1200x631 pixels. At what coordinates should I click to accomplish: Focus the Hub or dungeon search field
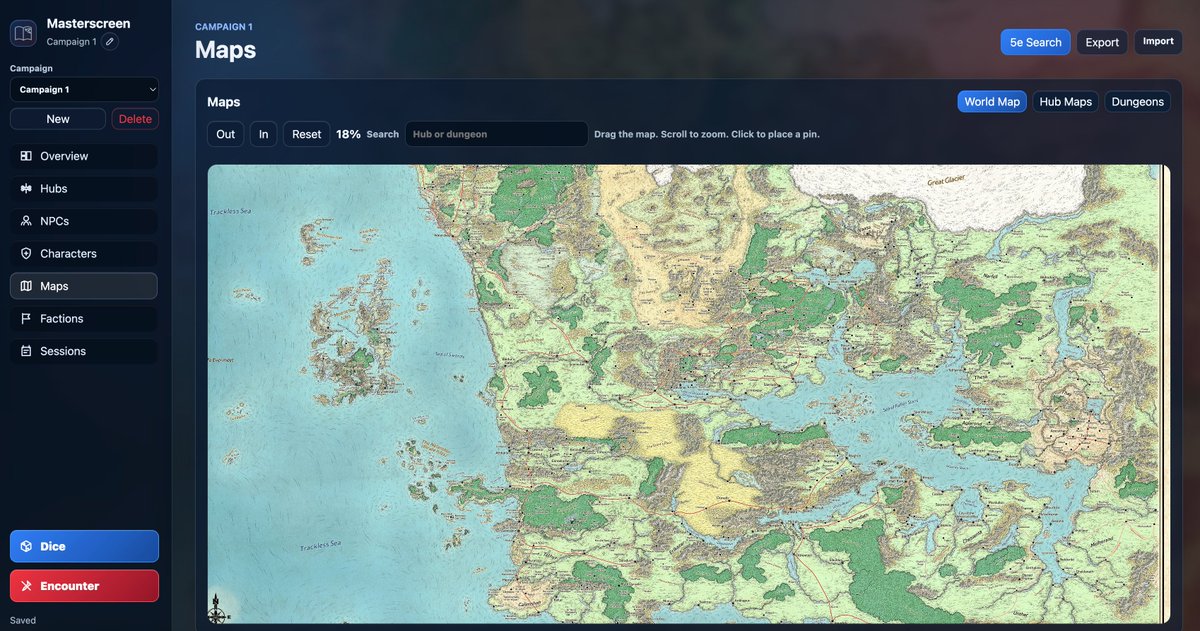tap(497, 134)
